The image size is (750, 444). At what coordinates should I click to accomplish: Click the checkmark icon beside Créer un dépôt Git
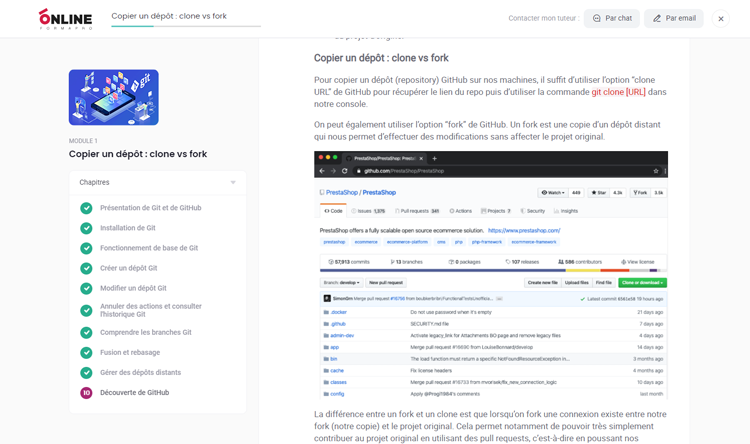(86, 268)
